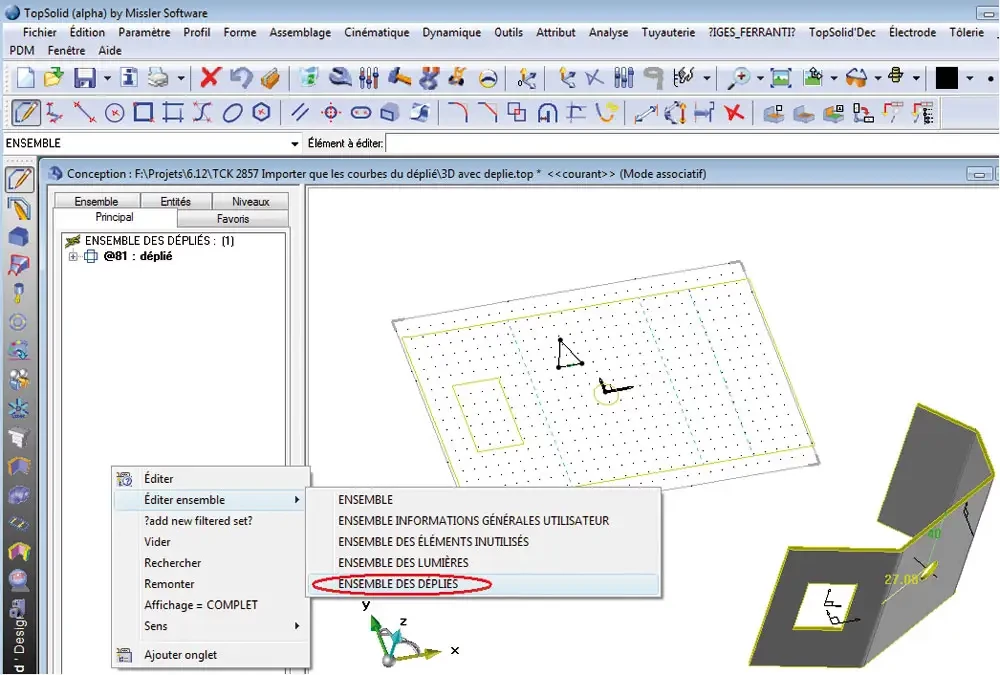
Task: Open a file with the folder icon
Action: [x=54, y=78]
